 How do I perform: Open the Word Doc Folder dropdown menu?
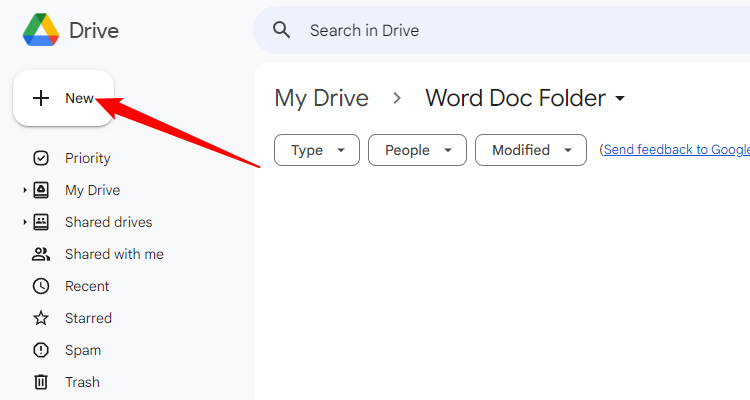[620, 99]
